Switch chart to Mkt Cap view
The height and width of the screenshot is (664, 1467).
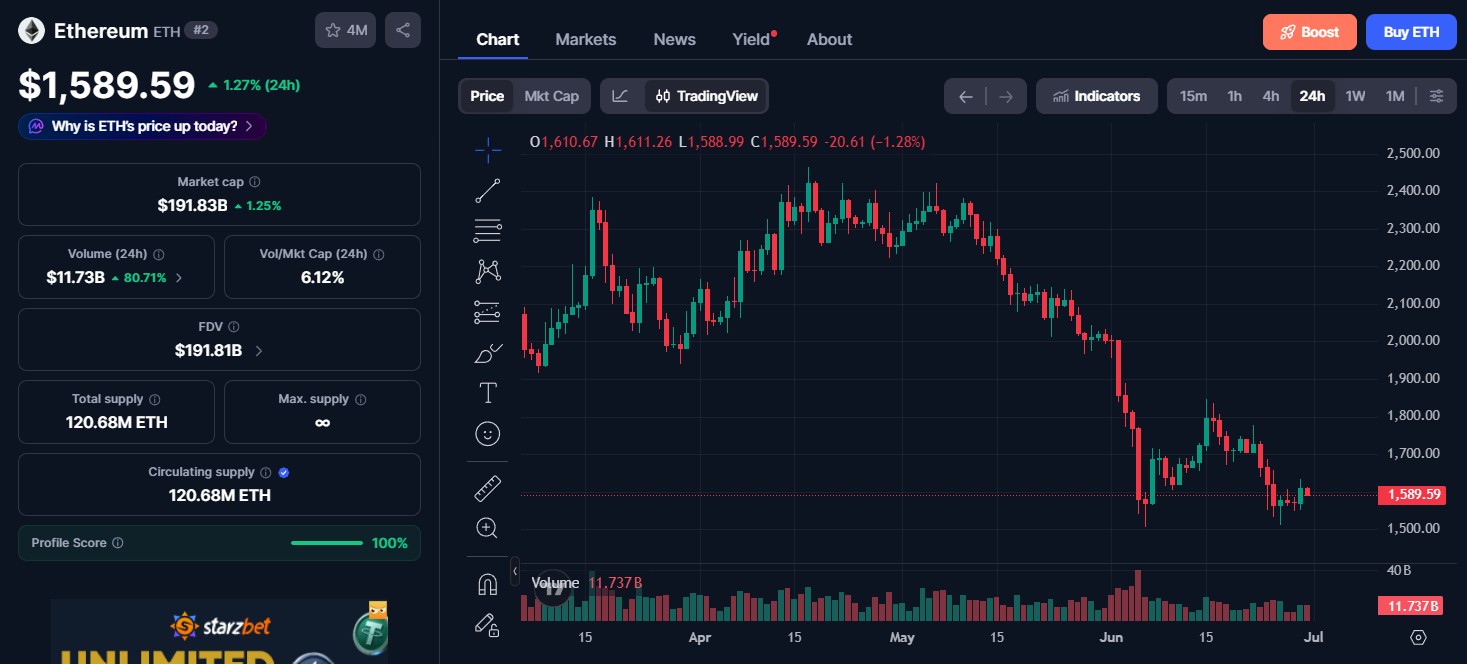pos(552,96)
